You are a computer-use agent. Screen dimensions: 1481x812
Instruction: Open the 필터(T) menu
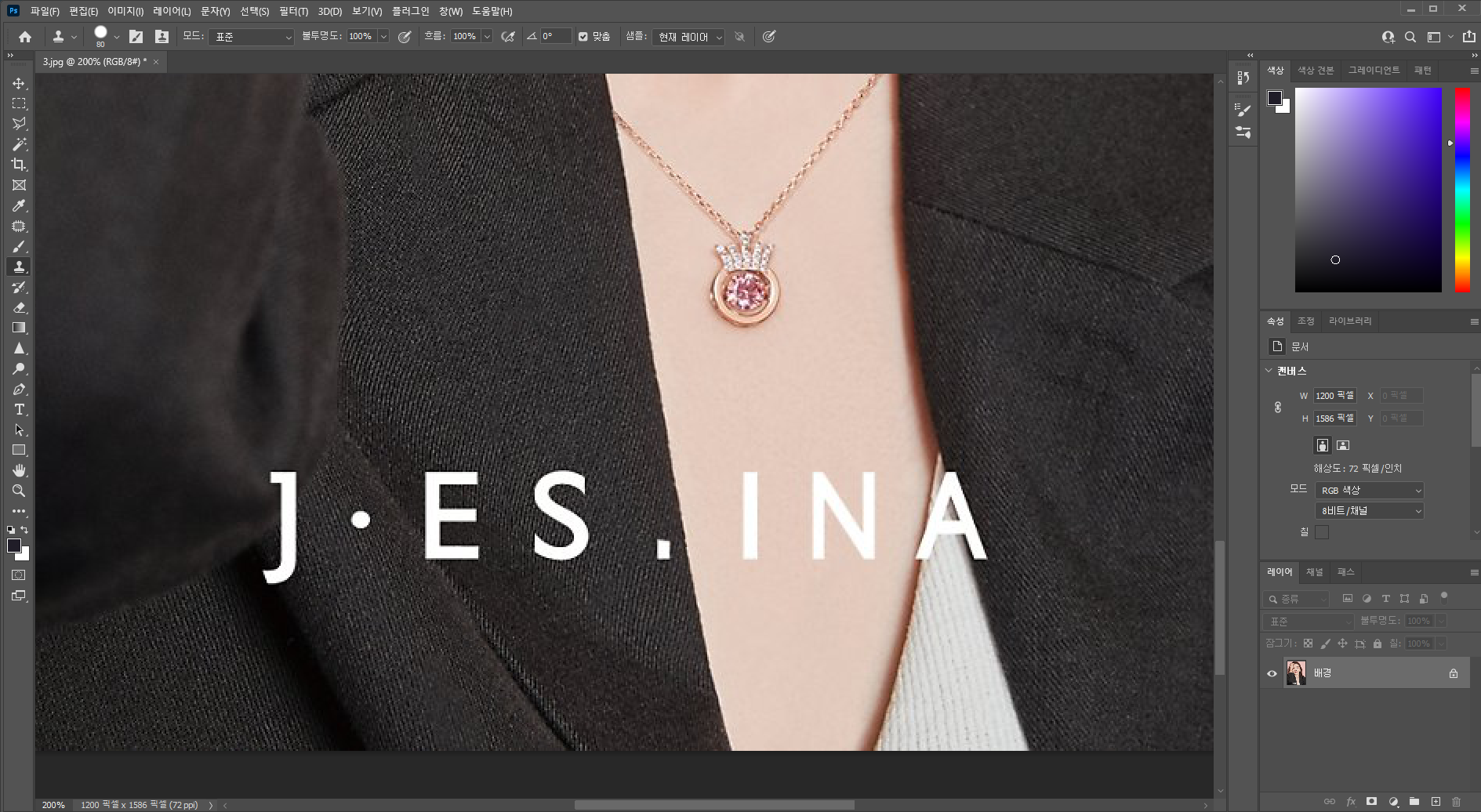pos(293,11)
